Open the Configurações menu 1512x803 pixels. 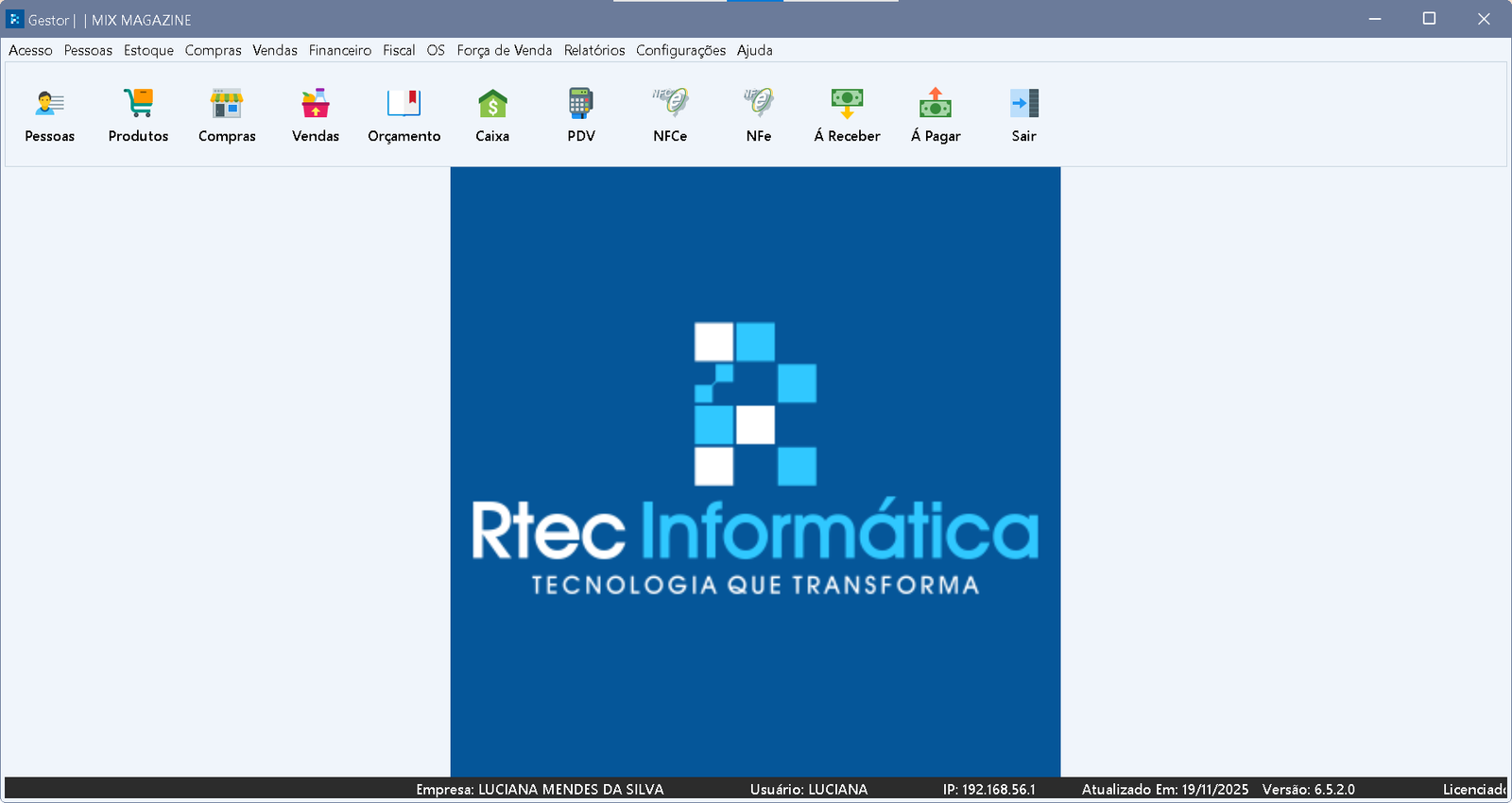click(681, 50)
